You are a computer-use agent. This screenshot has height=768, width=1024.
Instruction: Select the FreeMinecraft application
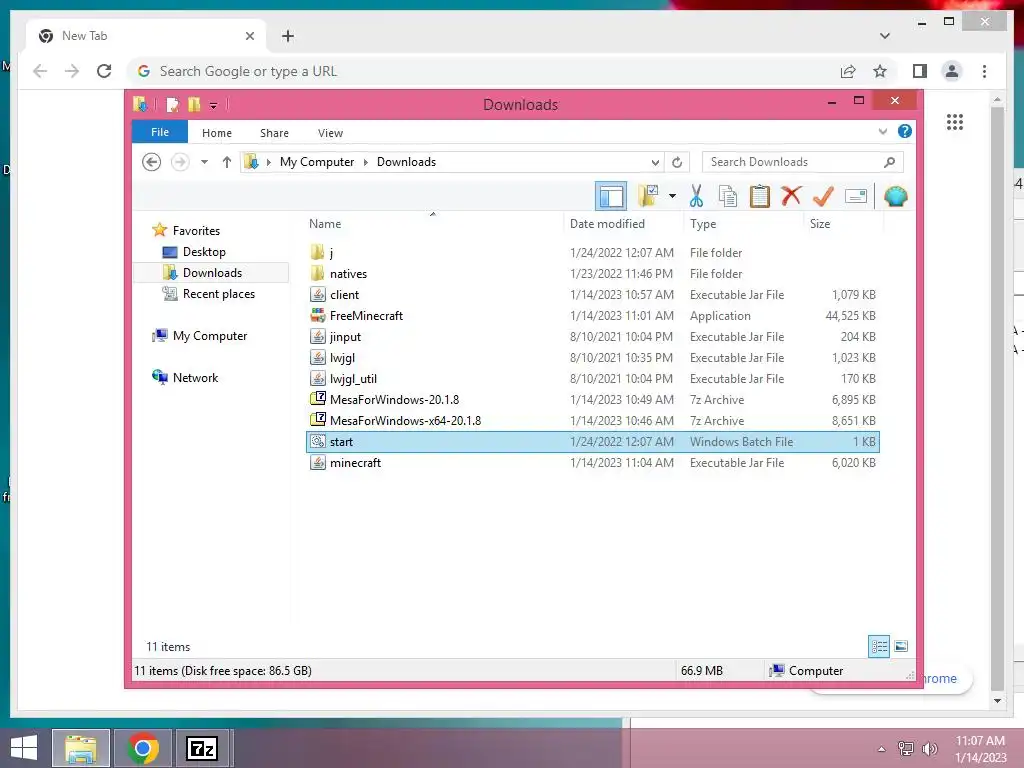pos(593,315)
